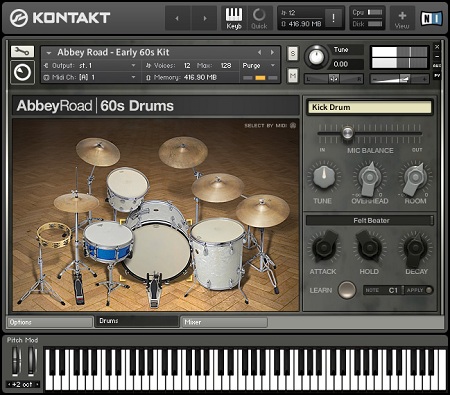This screenshot has width=450, height=395.
Task: Switch to the Options tab
Action: (x=50, y=322)
